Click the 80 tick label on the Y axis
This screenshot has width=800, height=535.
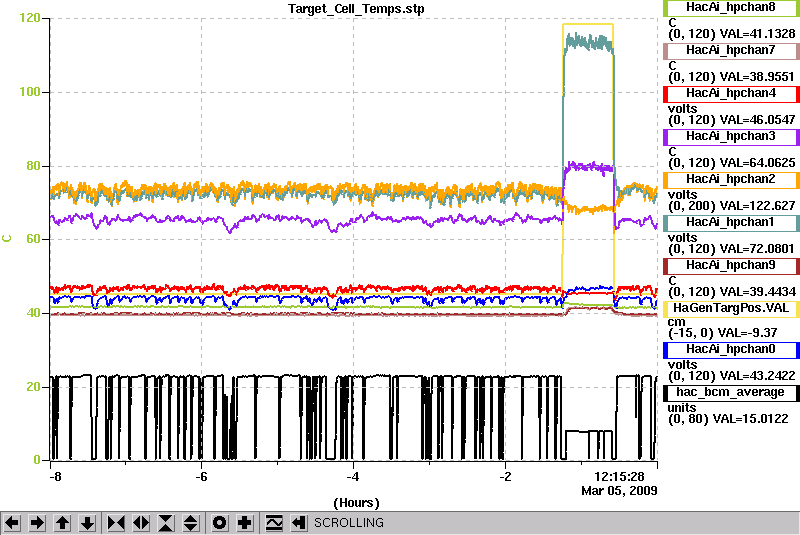click(x=33, y=166)
